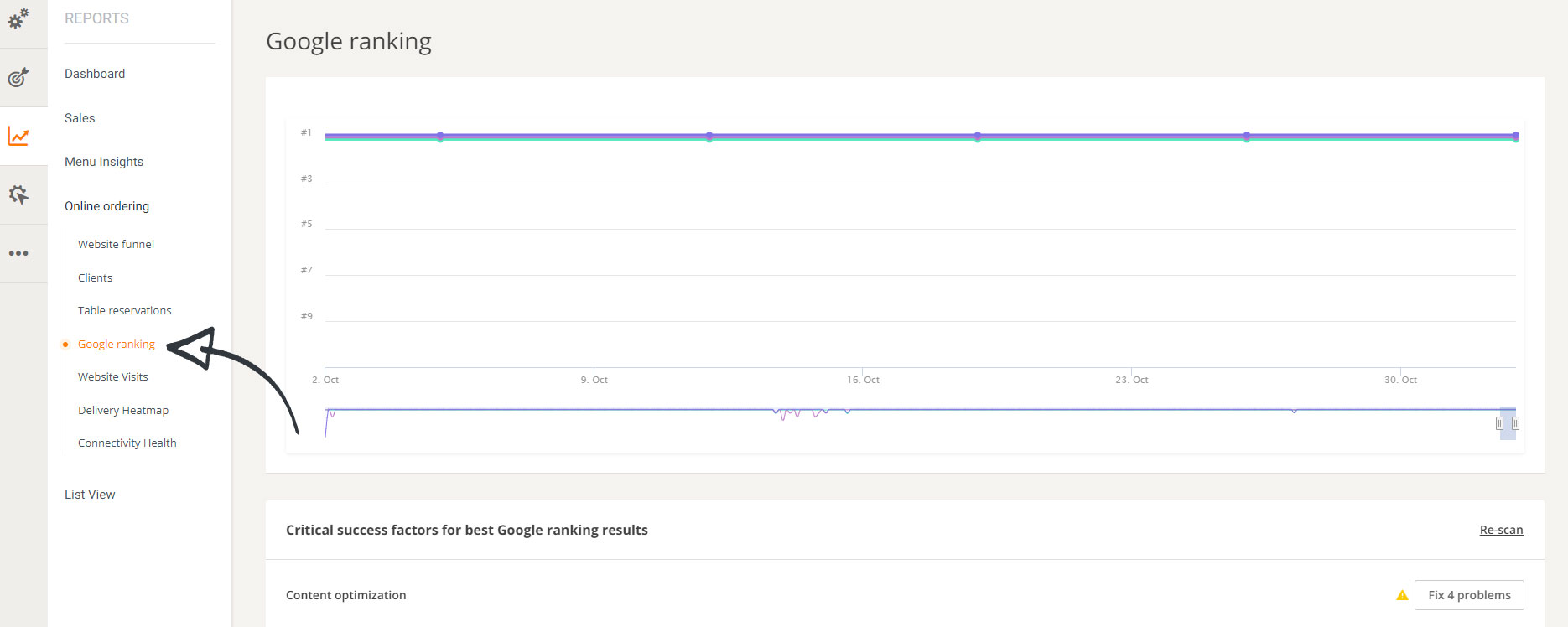The height and width of the screenshot is (627, 1568).
Task: Open Dashboard report
Action: (x=95, y=74)
